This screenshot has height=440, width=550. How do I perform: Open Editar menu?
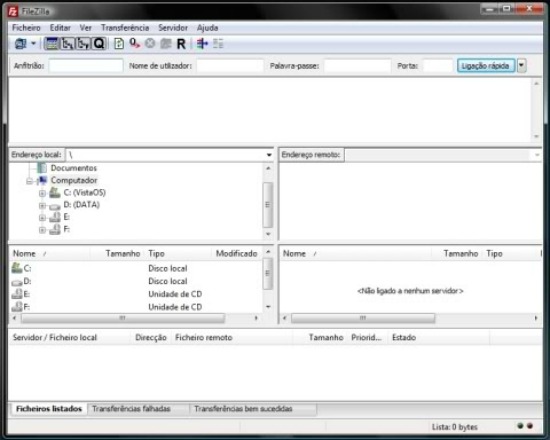coord(60,28)
